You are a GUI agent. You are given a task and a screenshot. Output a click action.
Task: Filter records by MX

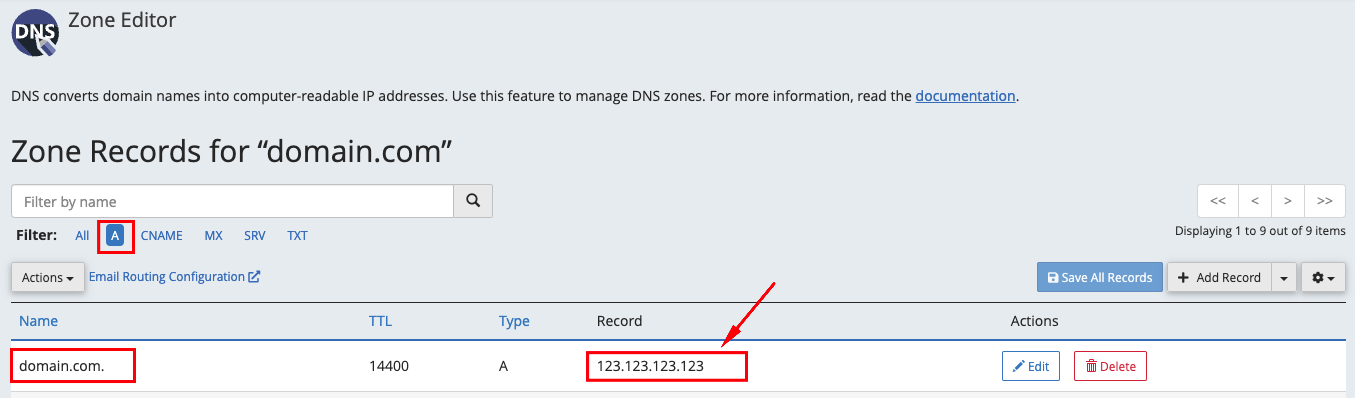[213, 236]
